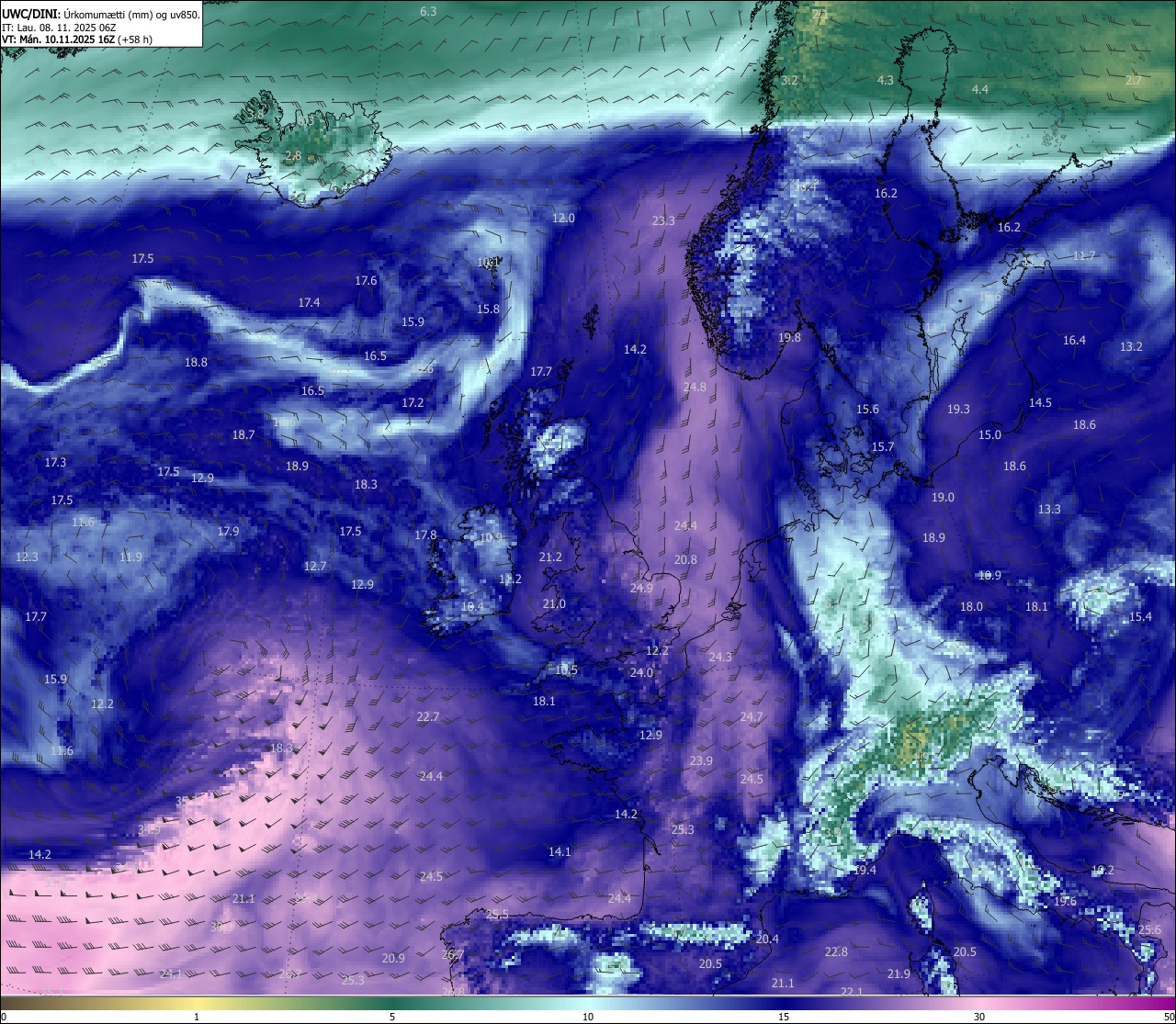Viewport: 1176px width, 1024px height.
Task: Click the 'UWC/DINI: Úrkomumætti (mm) og uv850.' title
Action: click(x=101, y=15)
